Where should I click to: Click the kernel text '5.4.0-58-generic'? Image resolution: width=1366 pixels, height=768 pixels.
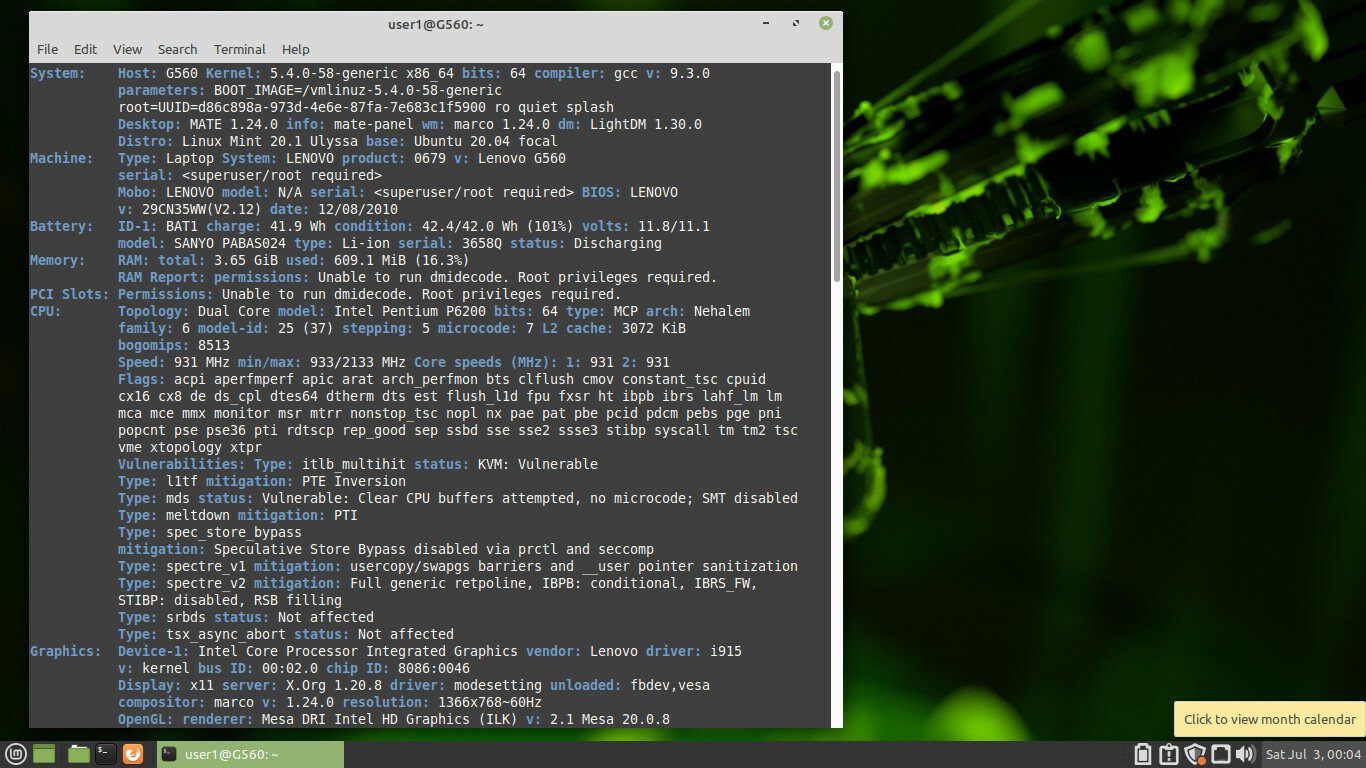[334, 73]
